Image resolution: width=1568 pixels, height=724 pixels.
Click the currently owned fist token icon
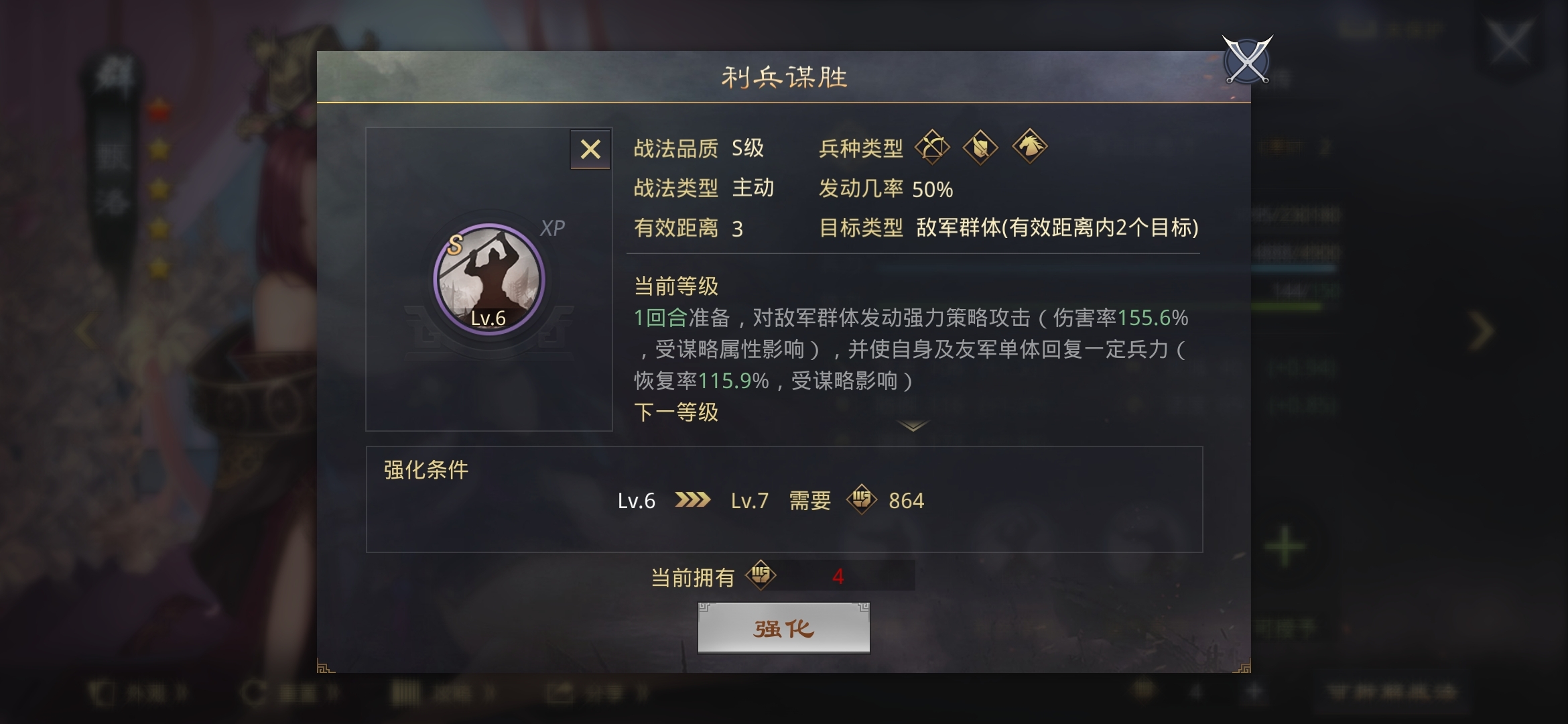coord(761,575)
